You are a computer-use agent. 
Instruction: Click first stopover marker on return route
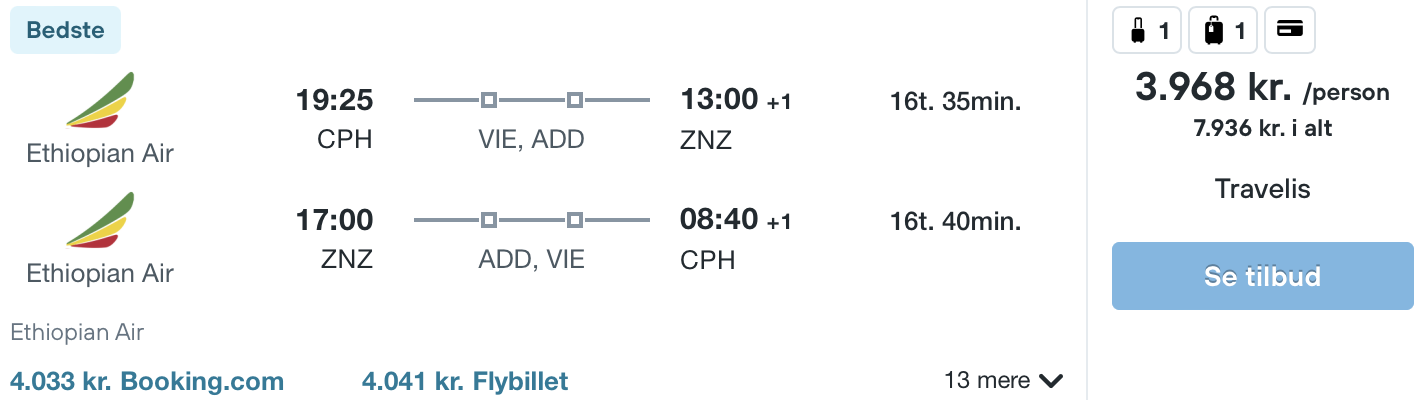coord(488,219)
